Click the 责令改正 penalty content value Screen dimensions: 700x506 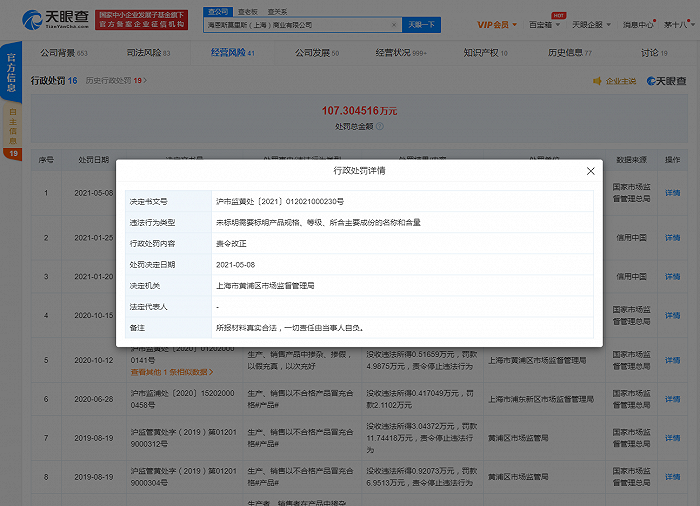click(231, 243)
